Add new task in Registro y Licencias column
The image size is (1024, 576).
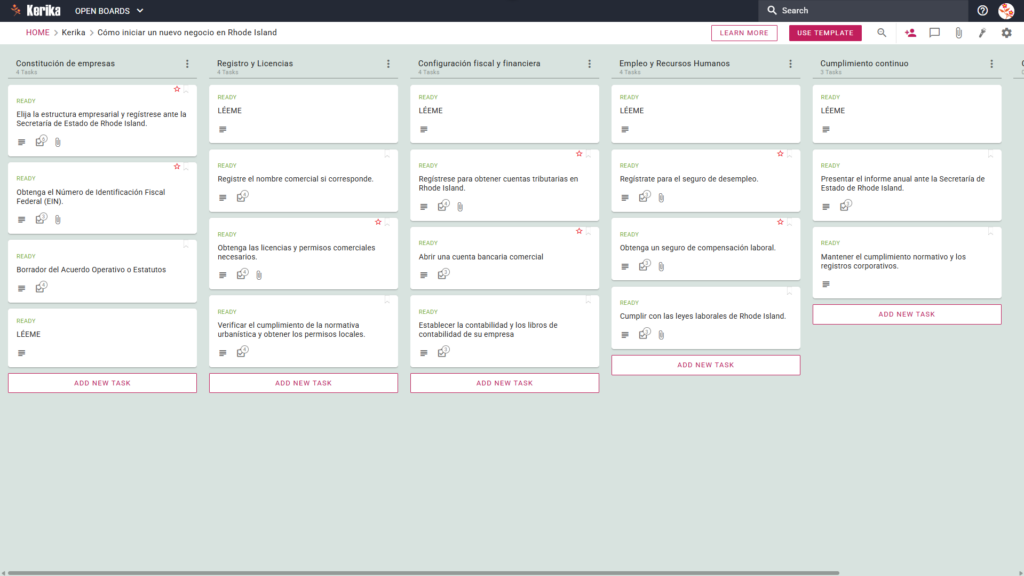(304, 383)
